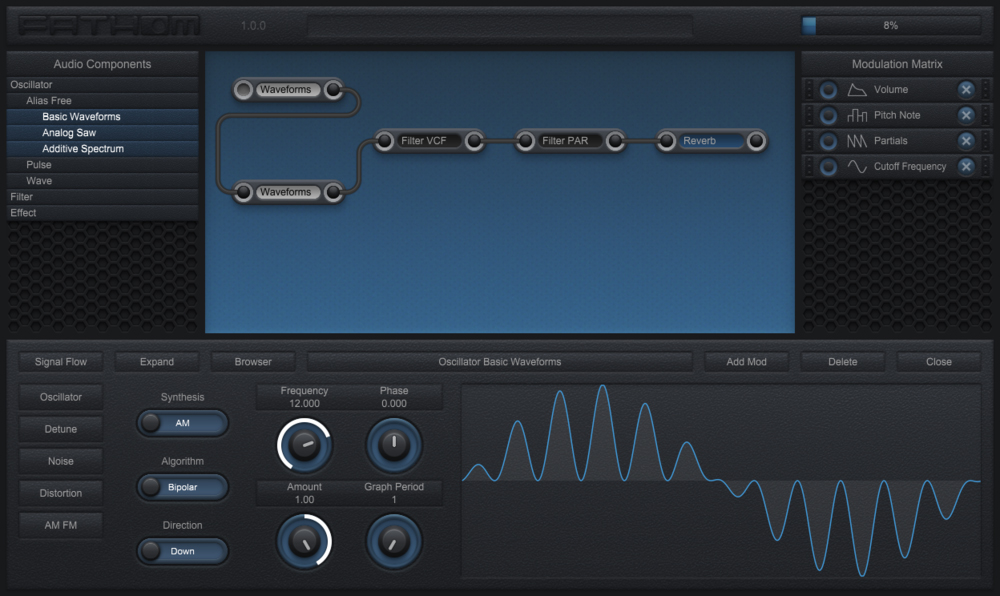
Task: Choose Basic Waveforms in Audio Components
Action: coord(102,117)
